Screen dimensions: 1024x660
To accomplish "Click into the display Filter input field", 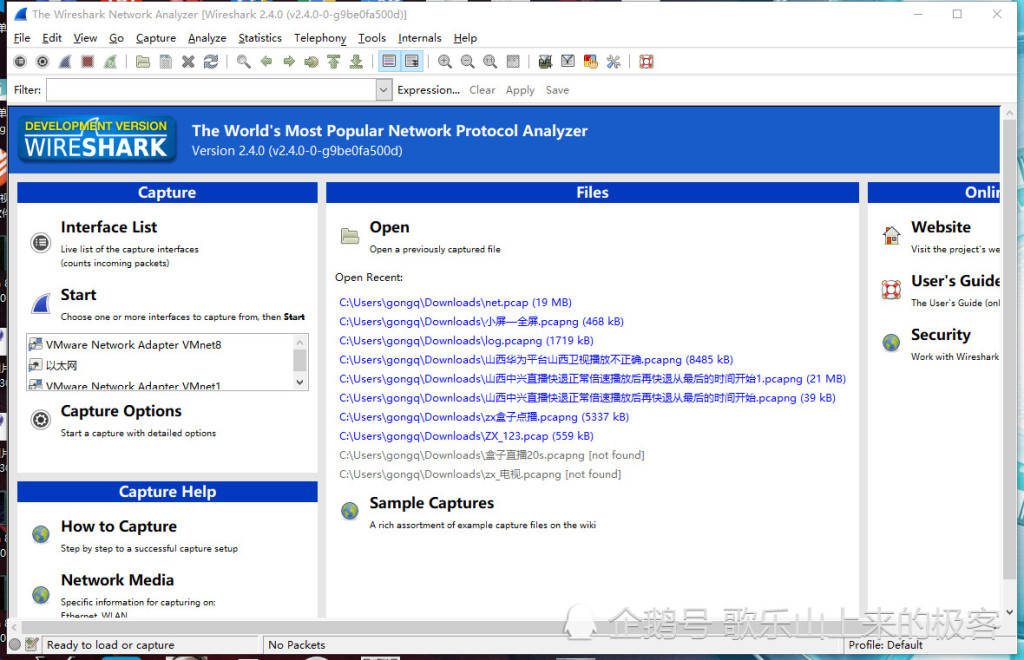I will click(212, 90).
